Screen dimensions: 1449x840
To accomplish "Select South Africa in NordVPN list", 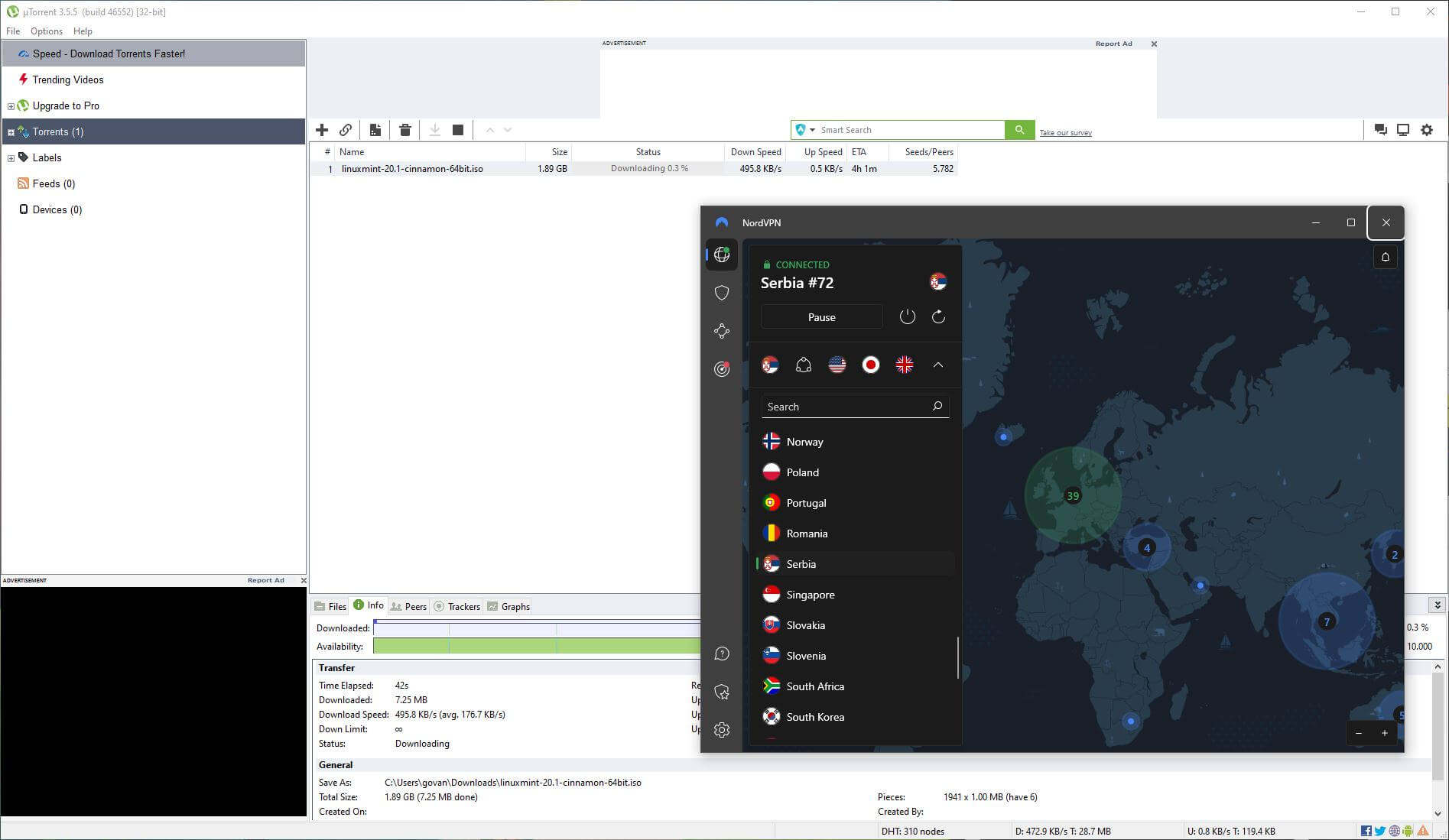I will point(855,686).
